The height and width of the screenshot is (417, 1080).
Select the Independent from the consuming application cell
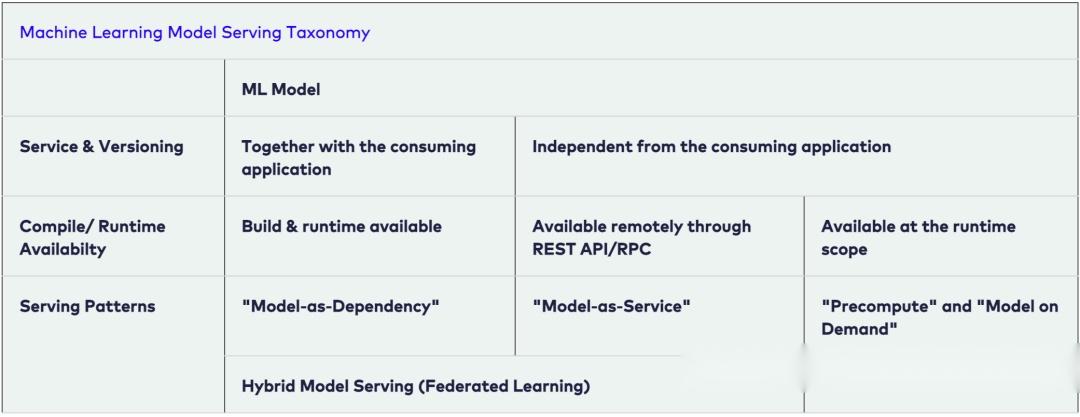(x=796, y=156)
